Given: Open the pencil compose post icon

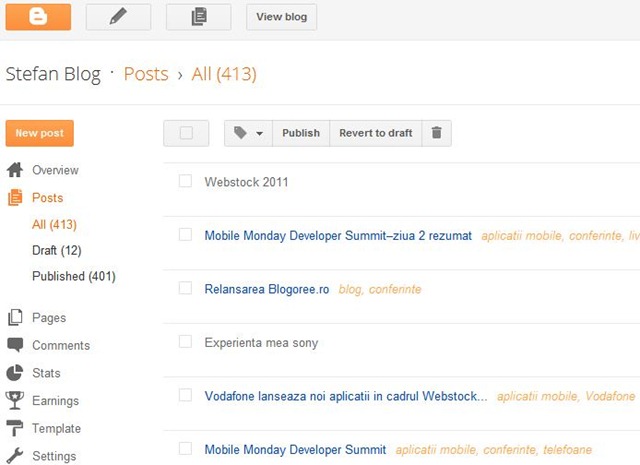Looking at the screenshot, I should [x=118, y=17].
